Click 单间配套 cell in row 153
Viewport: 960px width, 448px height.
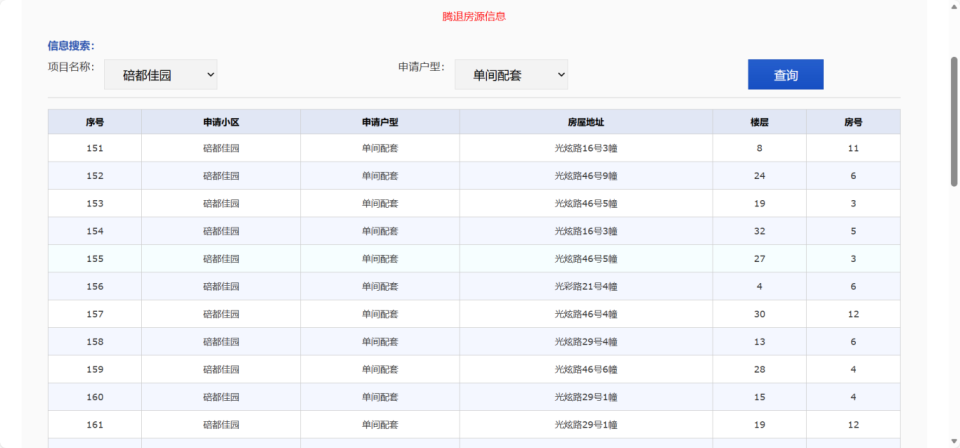point(380,203)
